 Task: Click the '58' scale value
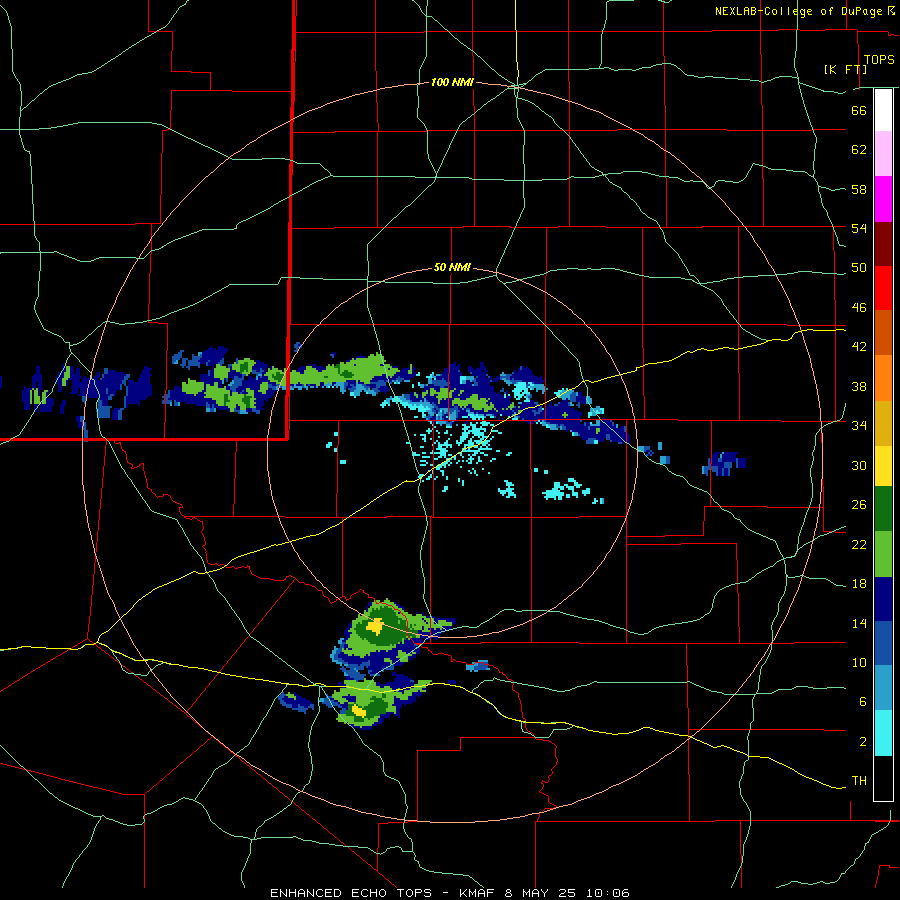tap(859, 189)
